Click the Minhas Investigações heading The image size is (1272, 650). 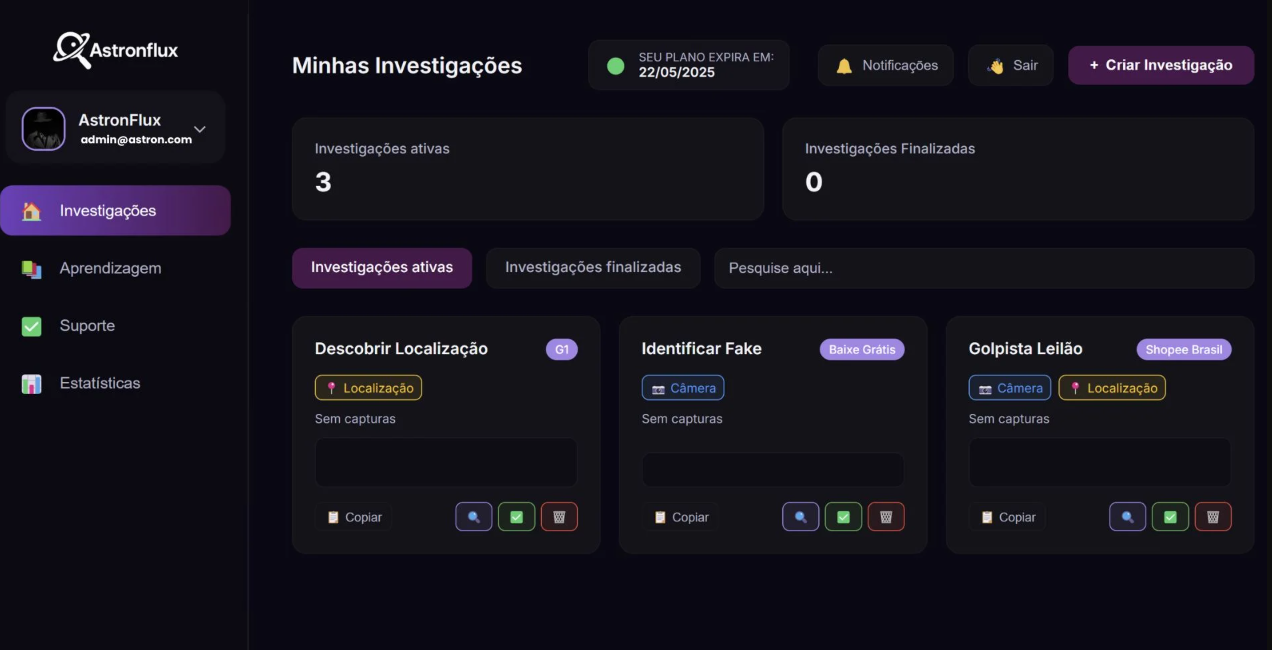click(x=407, y=66)
